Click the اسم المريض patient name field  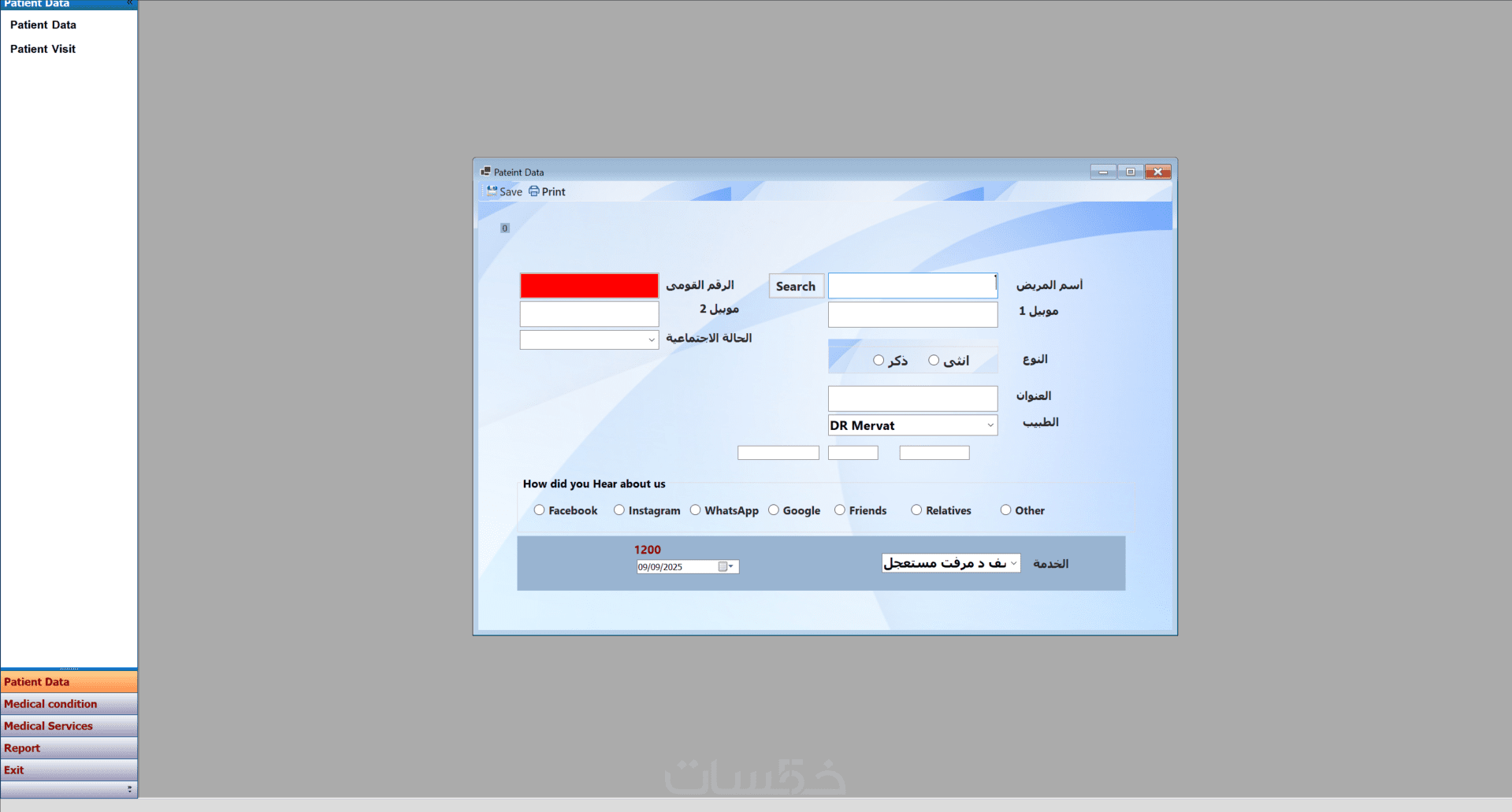pos(912,286)
